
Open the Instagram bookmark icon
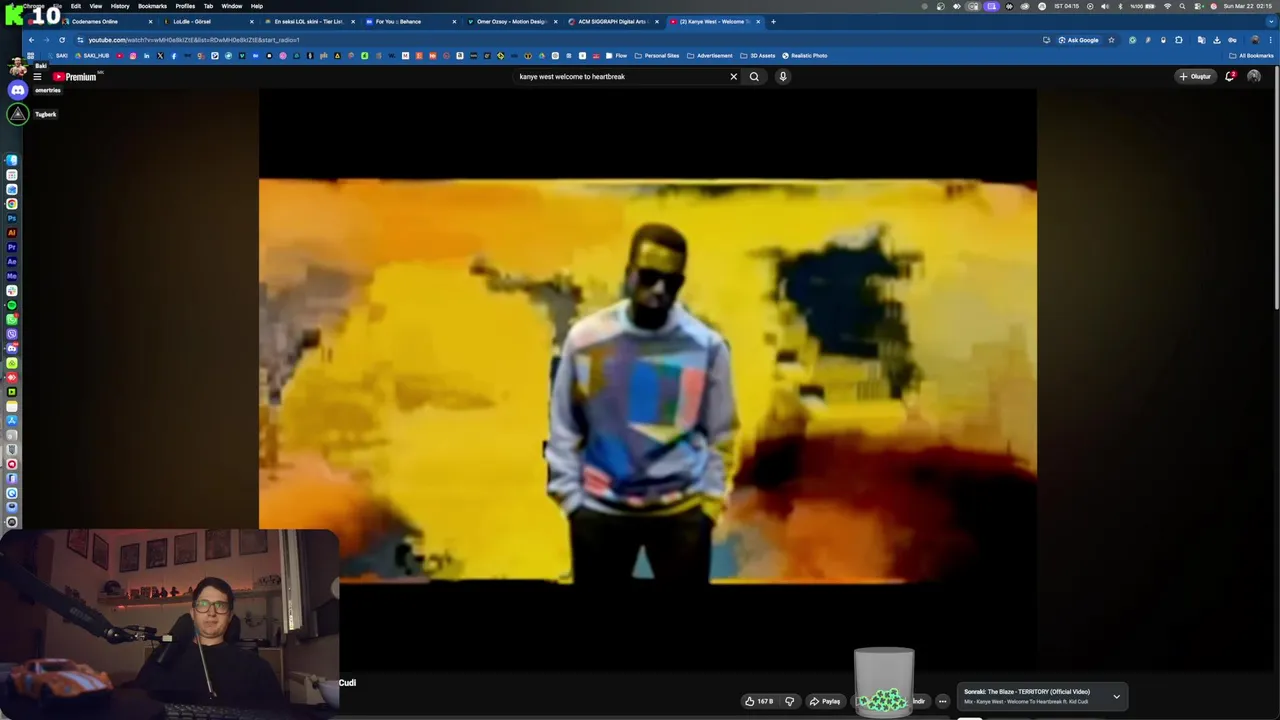click(x=133, y=56)
